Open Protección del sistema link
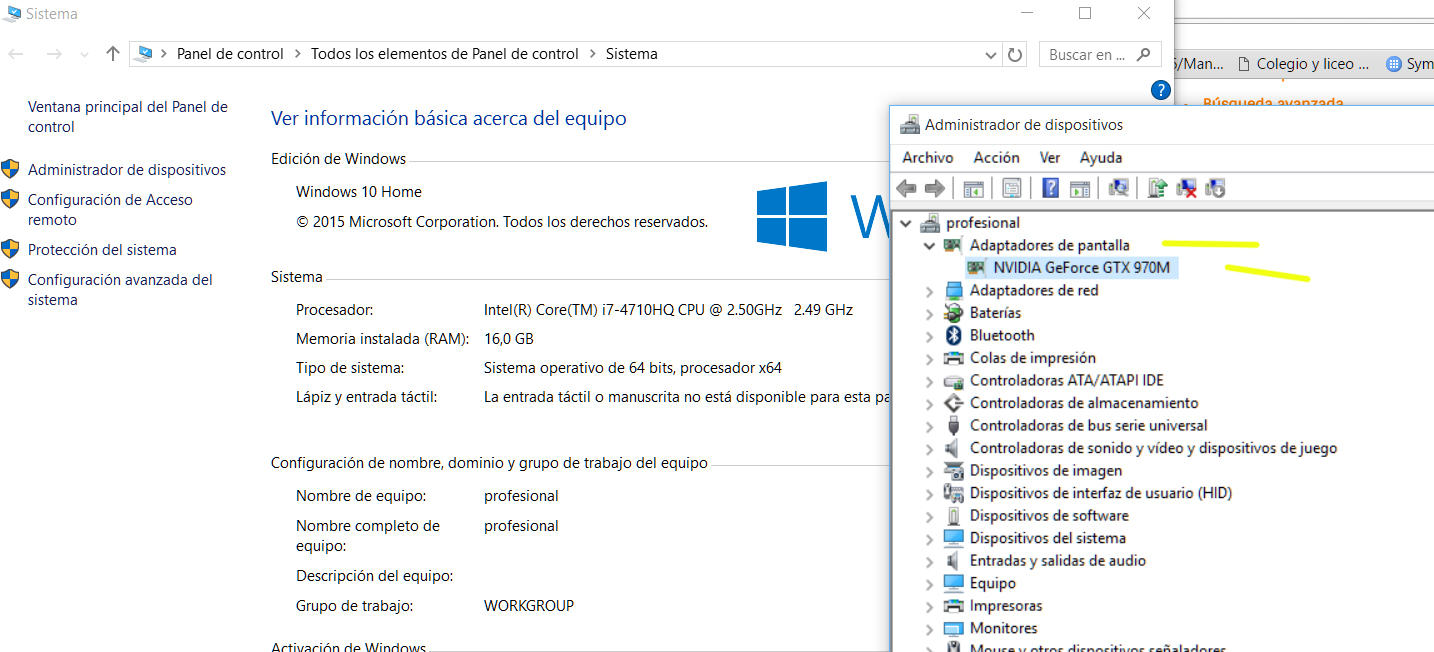 click(102, 250)
